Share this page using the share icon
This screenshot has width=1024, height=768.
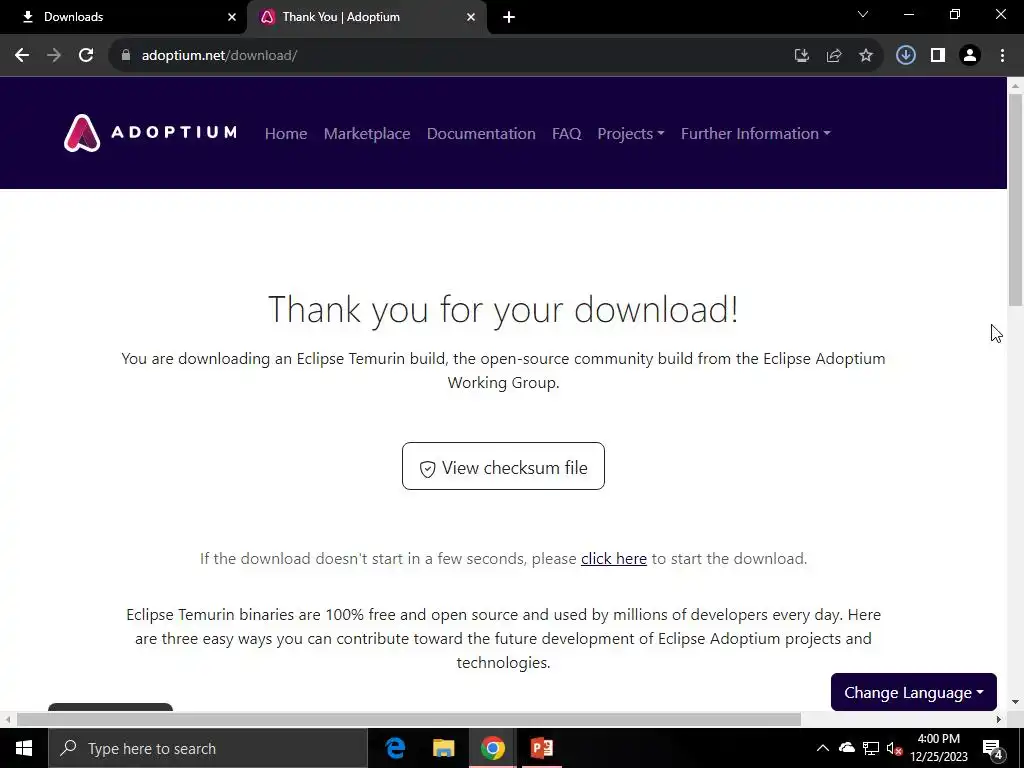(834, 56)
